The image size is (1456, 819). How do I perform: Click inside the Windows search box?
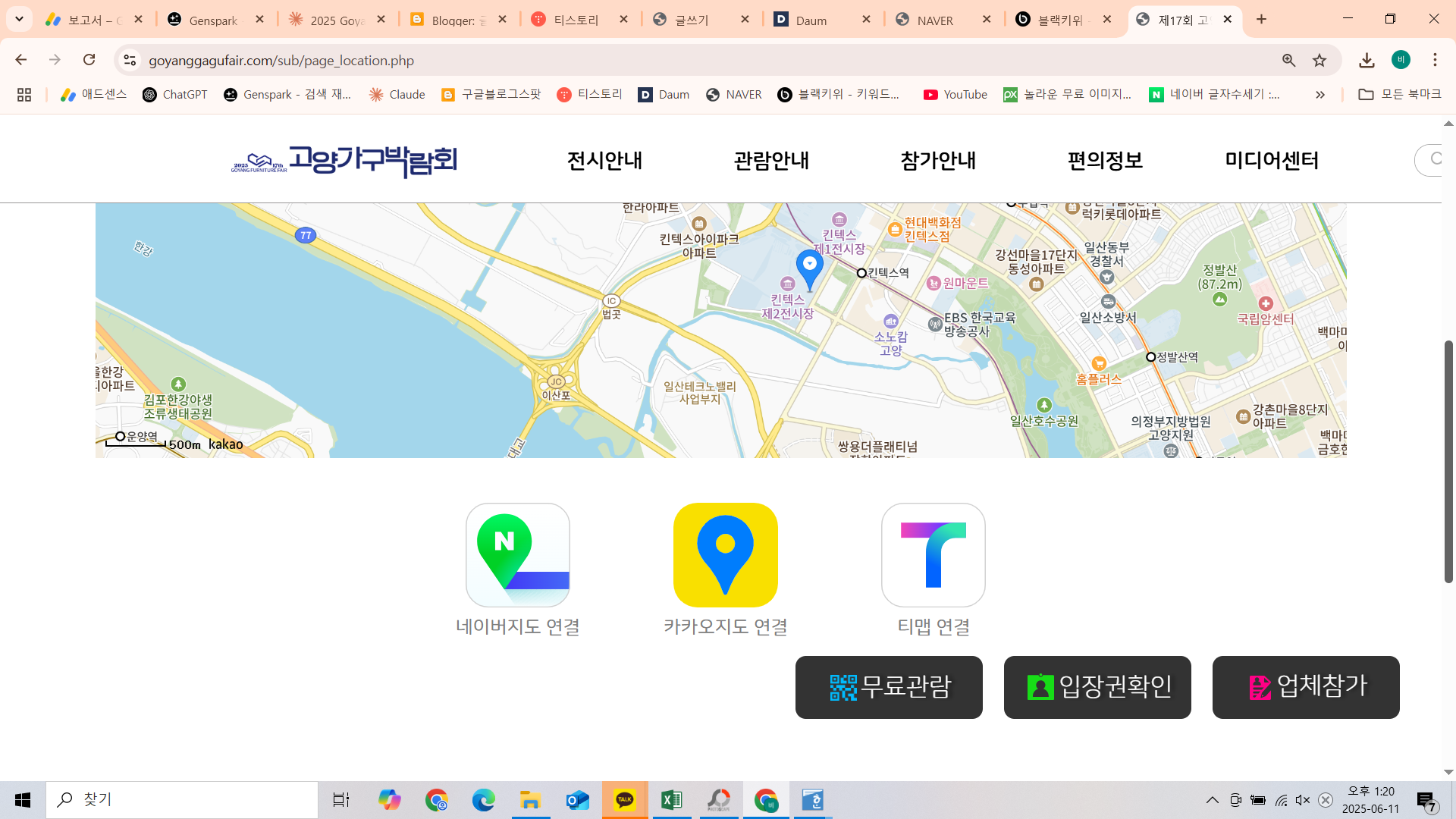click(x=182, y=799)
